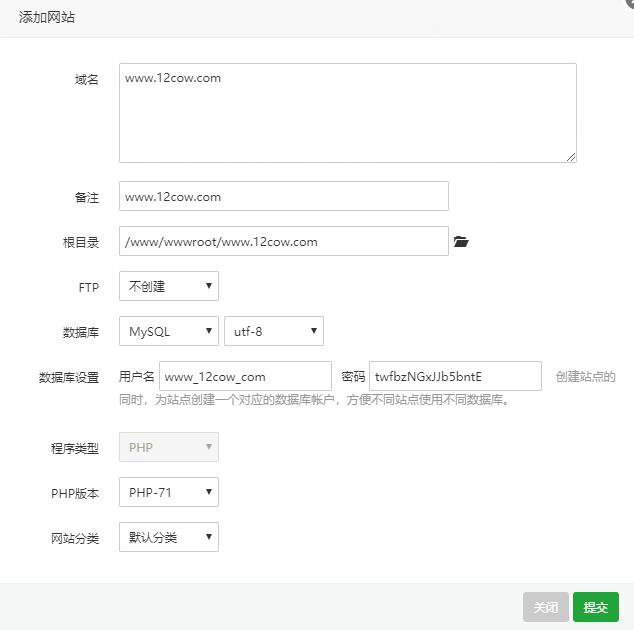Select the database 密码 password field
The height and width of the screenshot is (630, 634).
pos(455,376)
